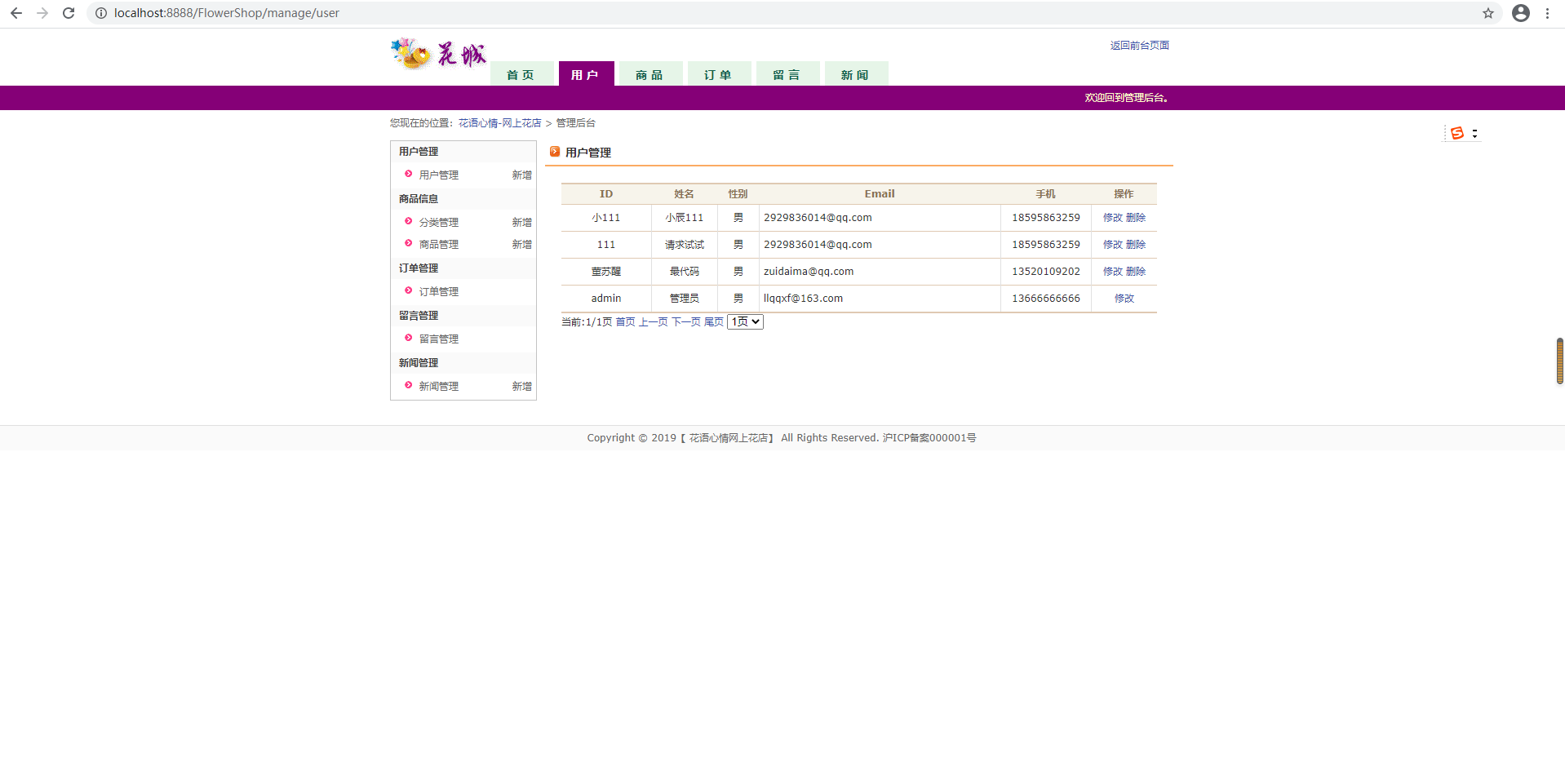
Task: Click the name cell 管理员
Action: 684,299
